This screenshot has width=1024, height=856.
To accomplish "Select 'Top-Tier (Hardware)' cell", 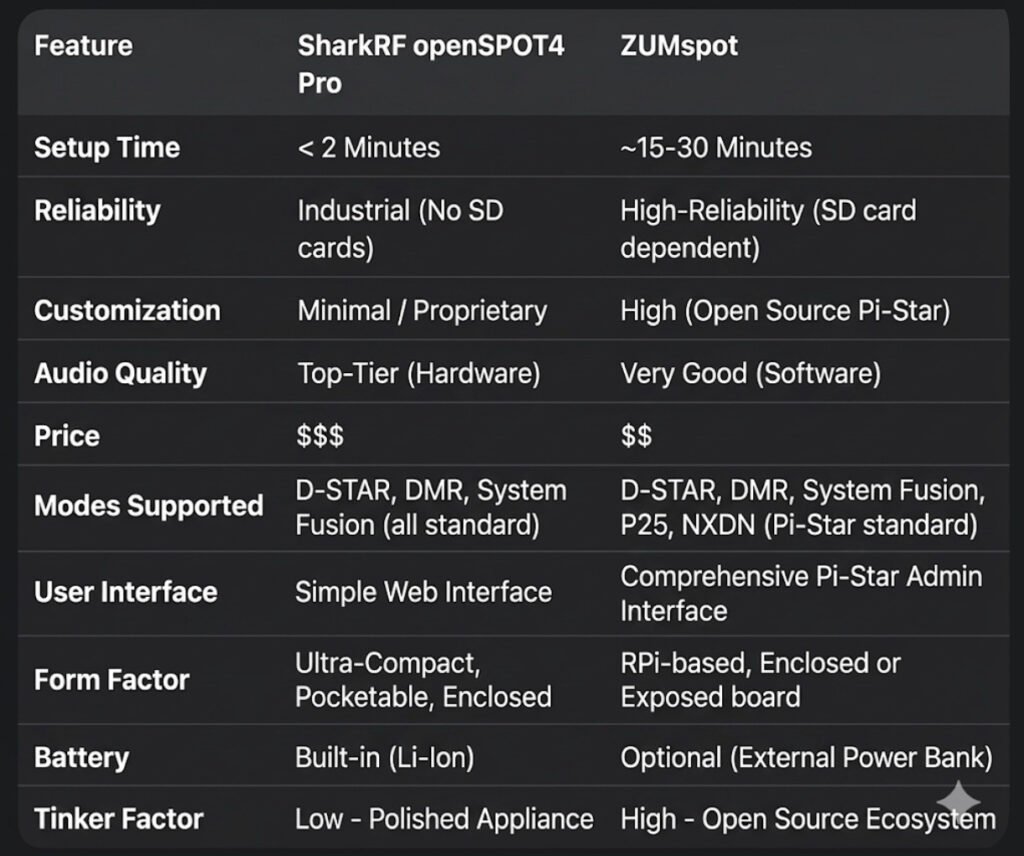I will click(418, 373).
